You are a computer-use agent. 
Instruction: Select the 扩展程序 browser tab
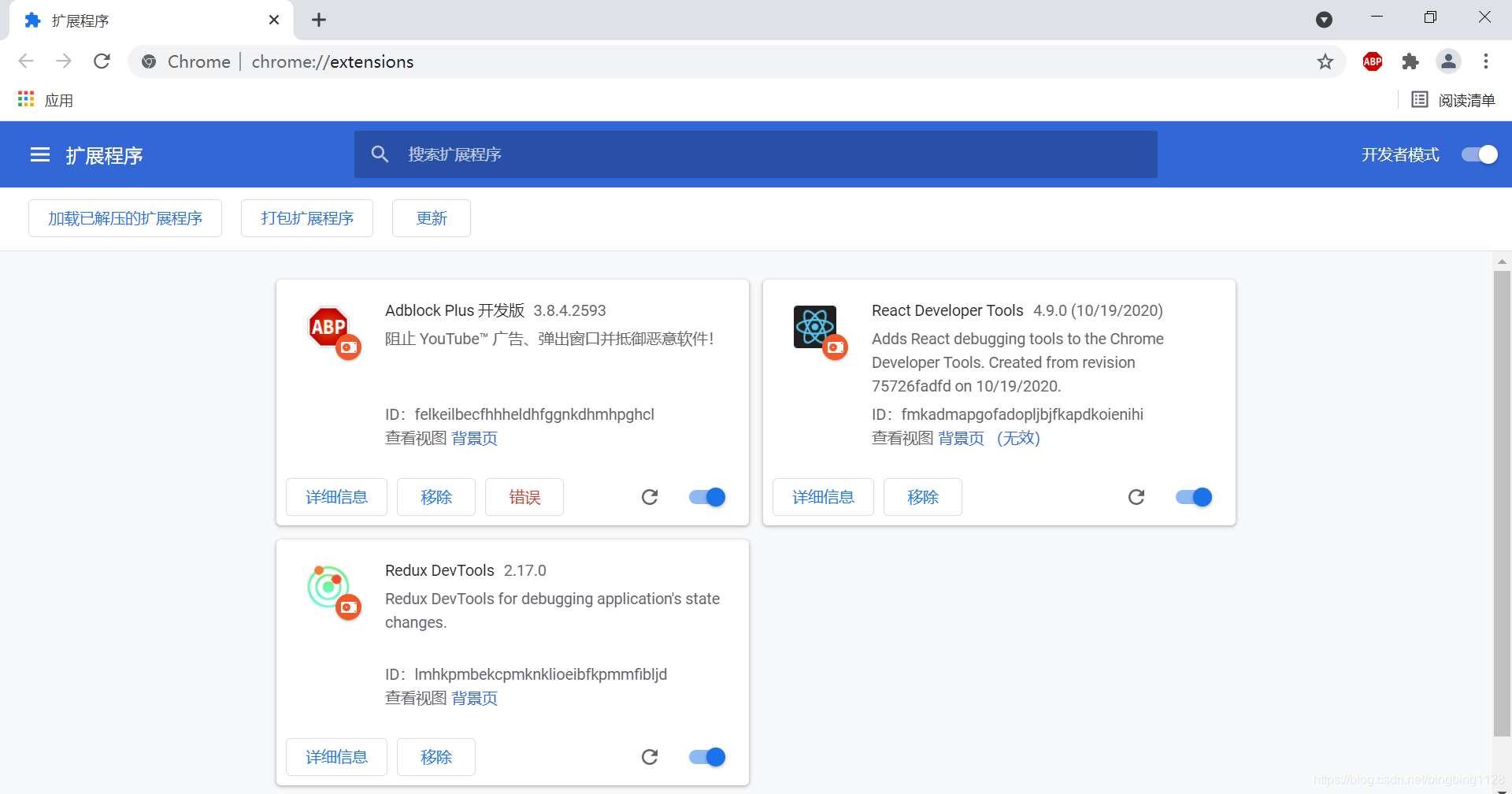click(x=150, y=20)
